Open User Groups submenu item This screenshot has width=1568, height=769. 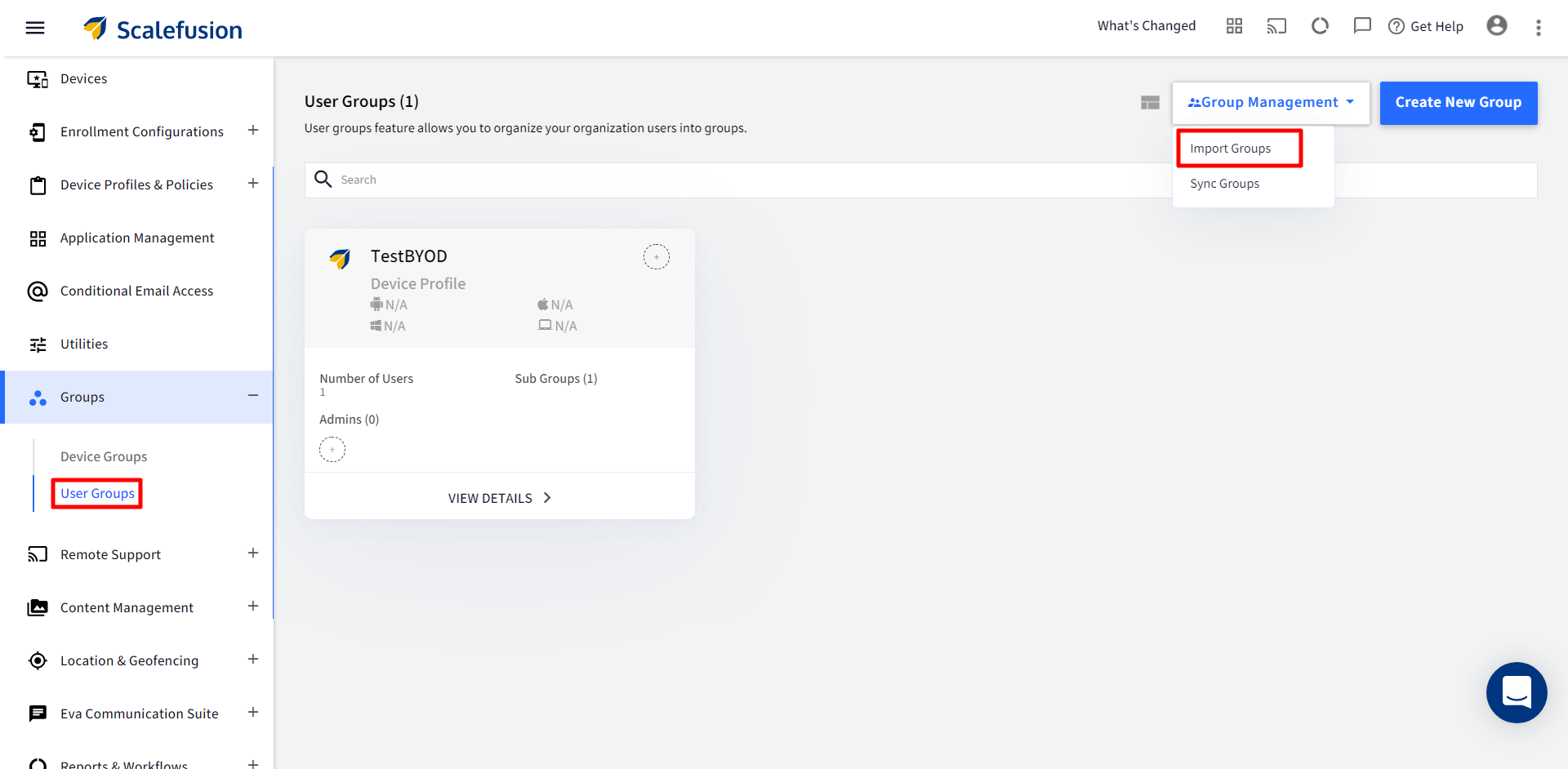click(x=97, y=494)
